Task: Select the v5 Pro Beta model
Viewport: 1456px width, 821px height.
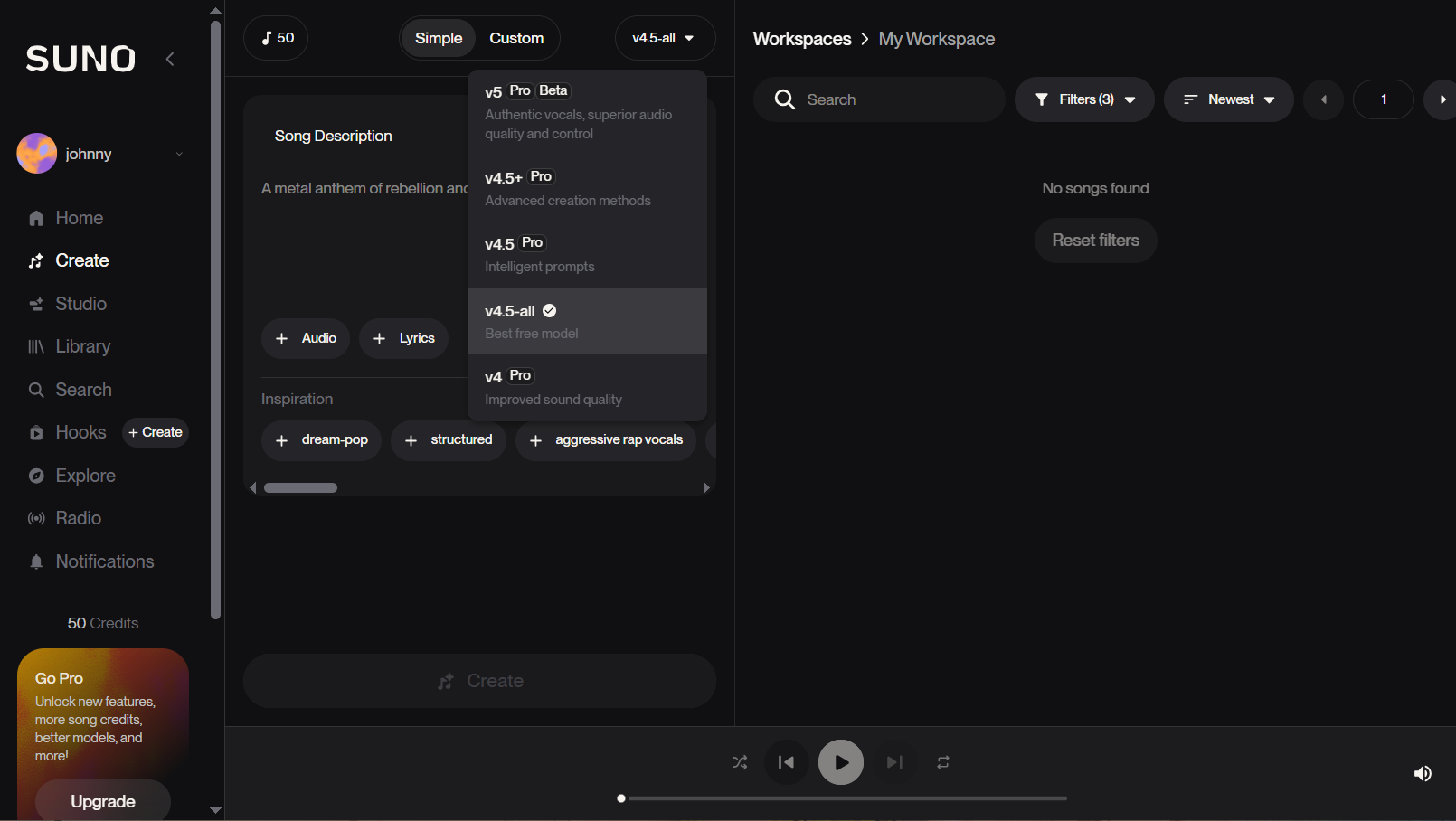Action: pyautogui.click(x=587, y=112)
